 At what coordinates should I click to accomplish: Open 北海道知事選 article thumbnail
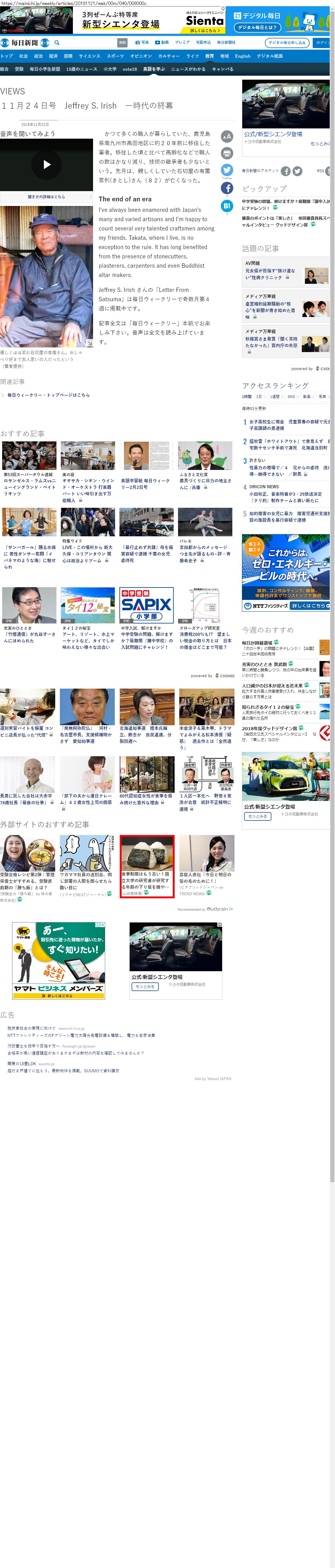click(147, 707)
